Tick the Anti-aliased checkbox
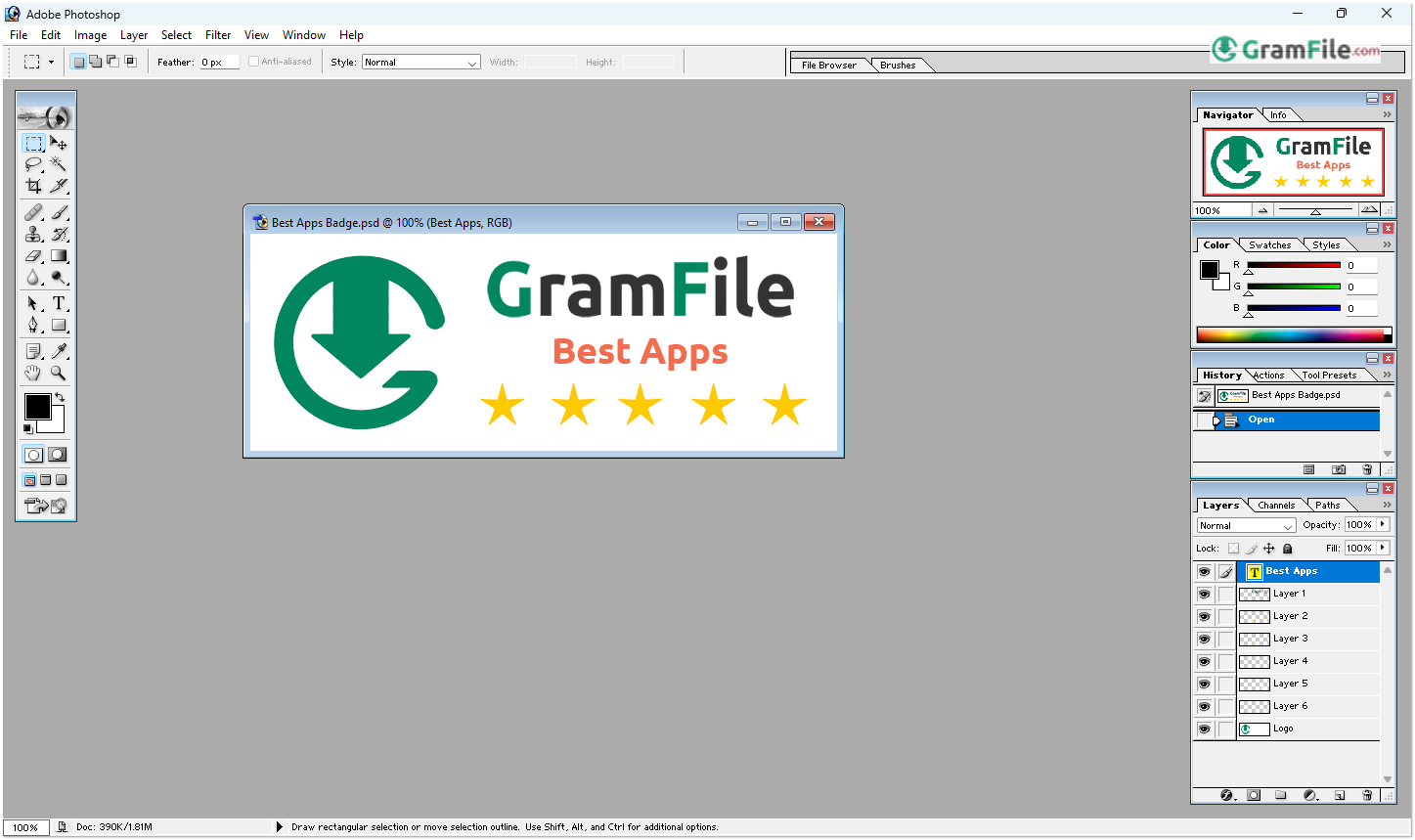The image size is (1415, 840). click(253, 62)
